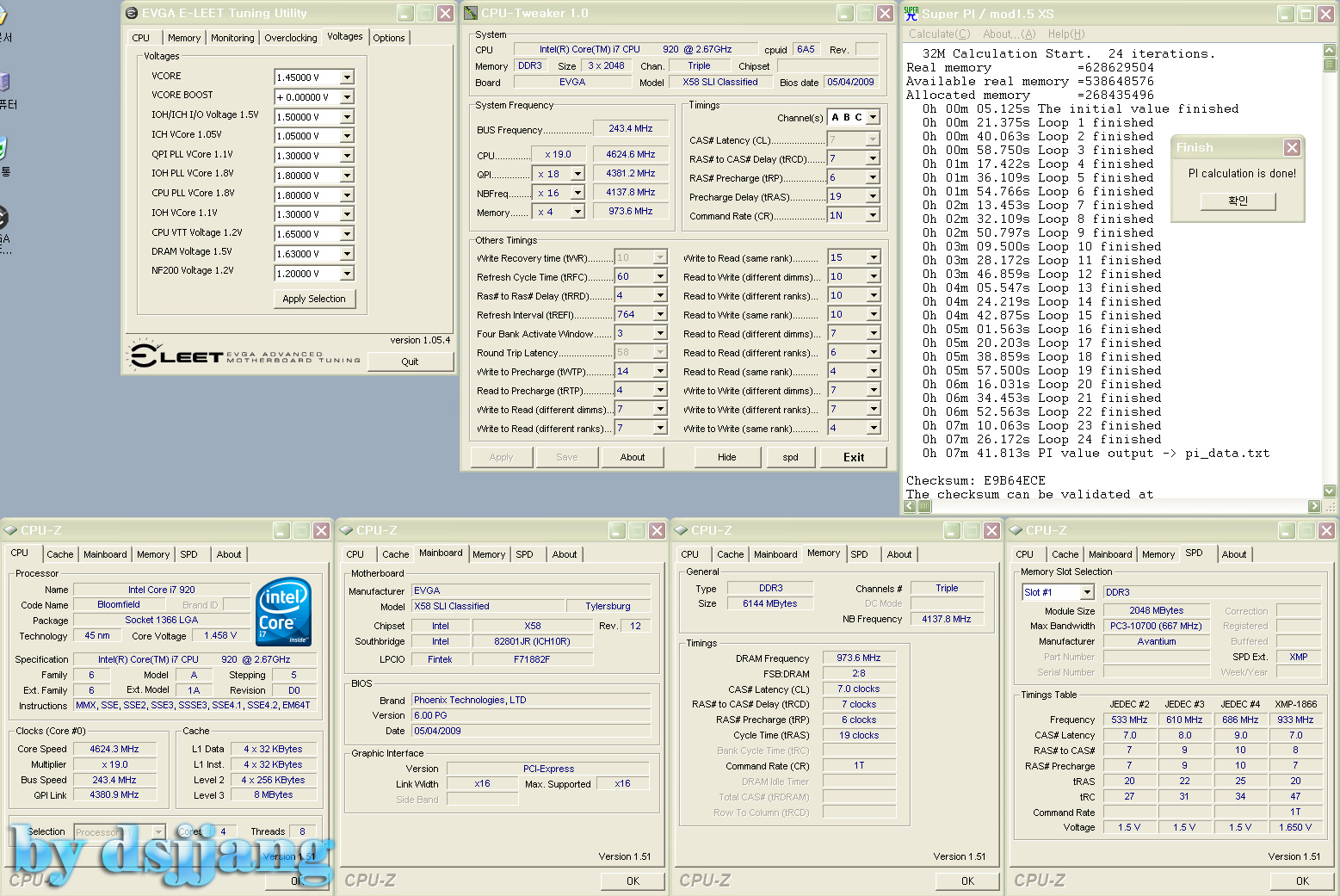The width and height of the screenshot is (1340, 896).
Task: Close the Finish dialog with its X
Action: tap(1292, 148)
